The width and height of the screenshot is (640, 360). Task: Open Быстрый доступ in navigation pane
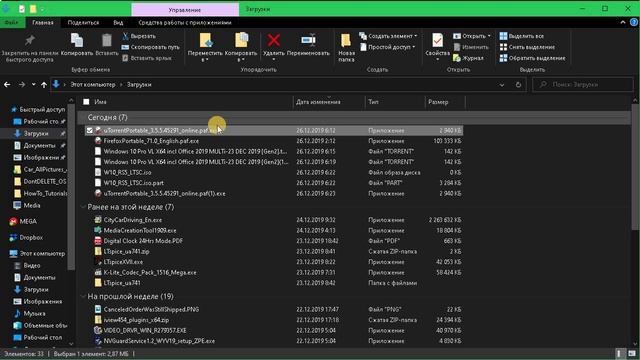[38, 109]
